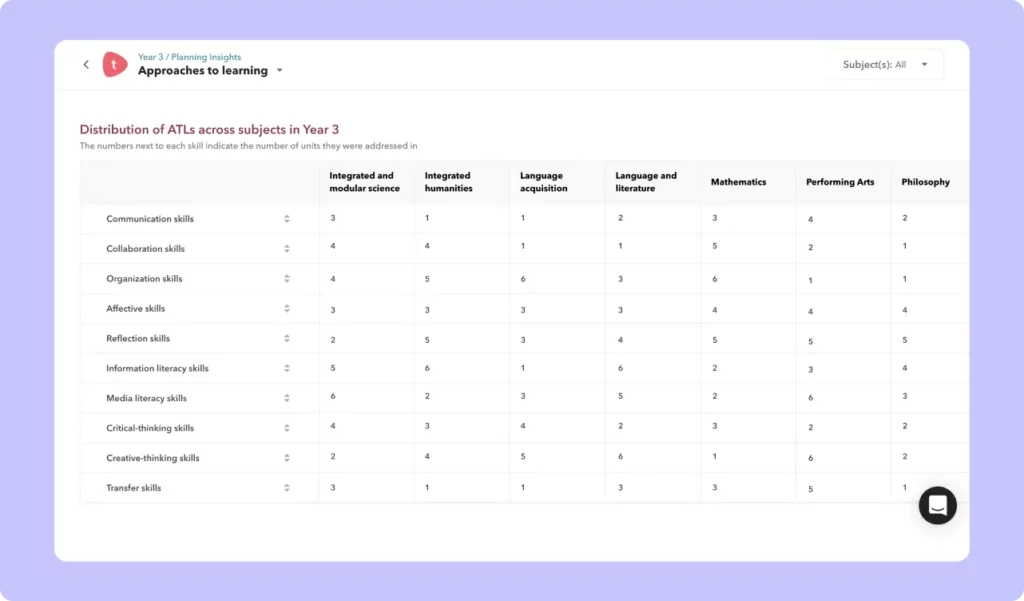
Task: Toggle sort arrows for Information literacy skills
Action: [287, 369]
